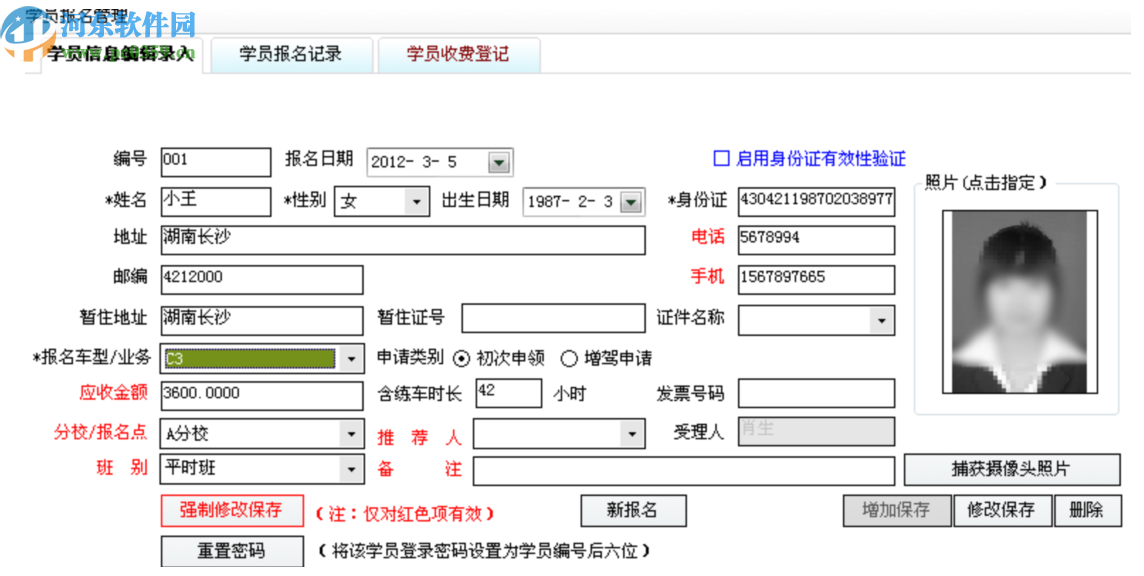The height and width of the screenshot is (576, 1144).
Task: Open the 学员收费登记 tab
Action: pos(459,55)
